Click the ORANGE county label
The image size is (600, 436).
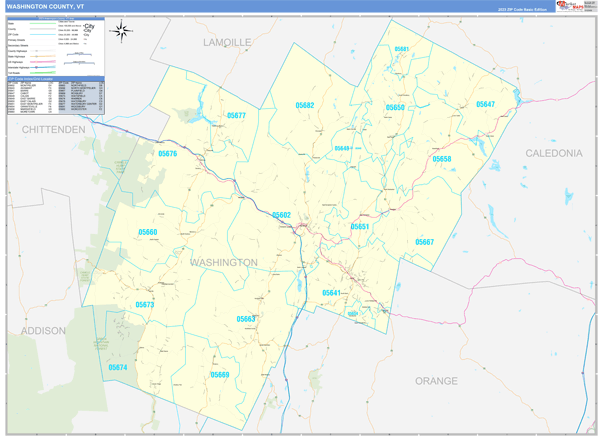tap(436, 381)
